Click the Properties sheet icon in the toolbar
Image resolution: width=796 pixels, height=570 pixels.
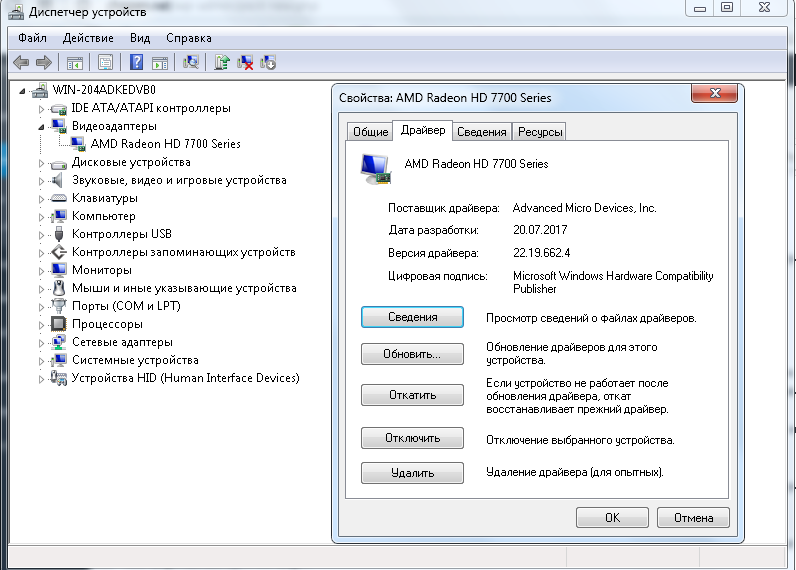click(x=105, y=62)
